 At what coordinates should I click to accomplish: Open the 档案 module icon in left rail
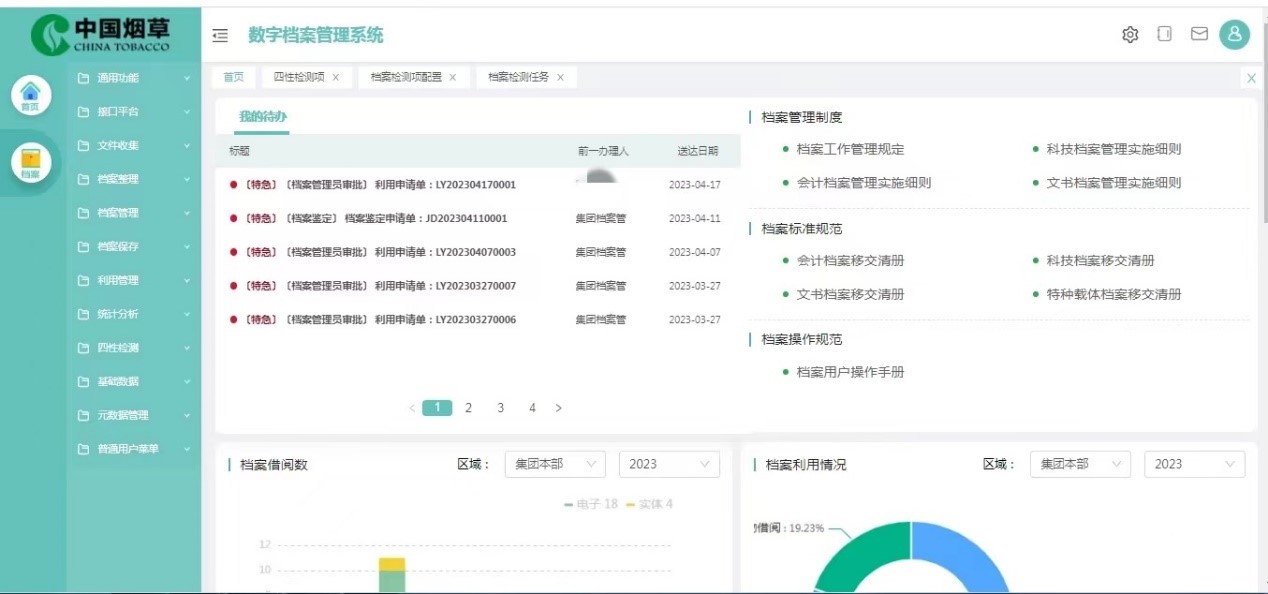pos(30,163)
